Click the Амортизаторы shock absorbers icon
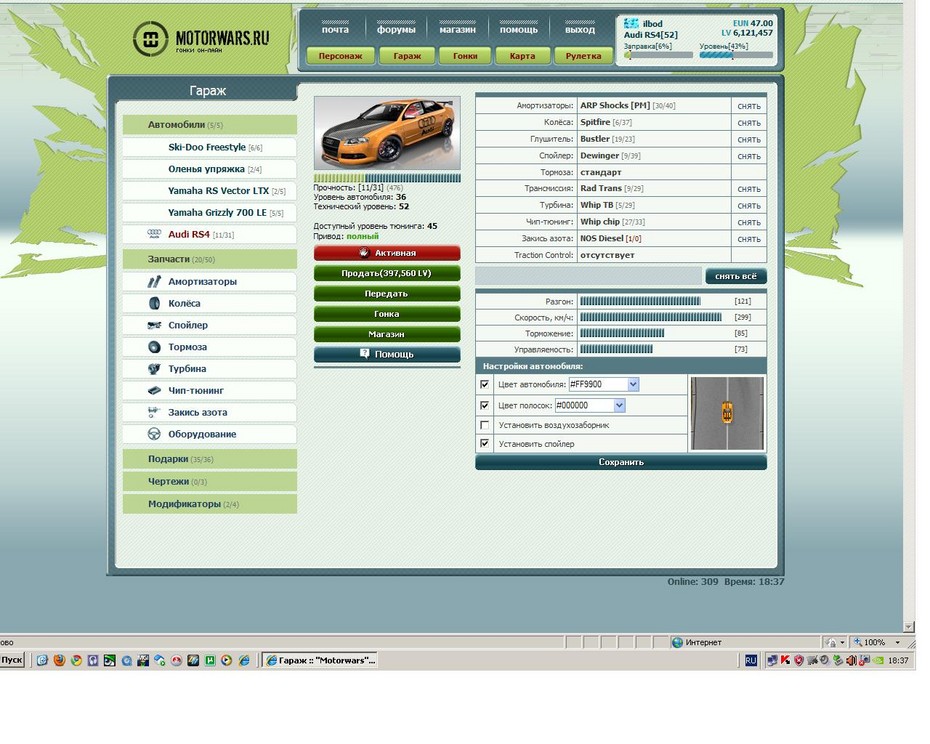Screen dimensions: 930x744 [154, 281]
